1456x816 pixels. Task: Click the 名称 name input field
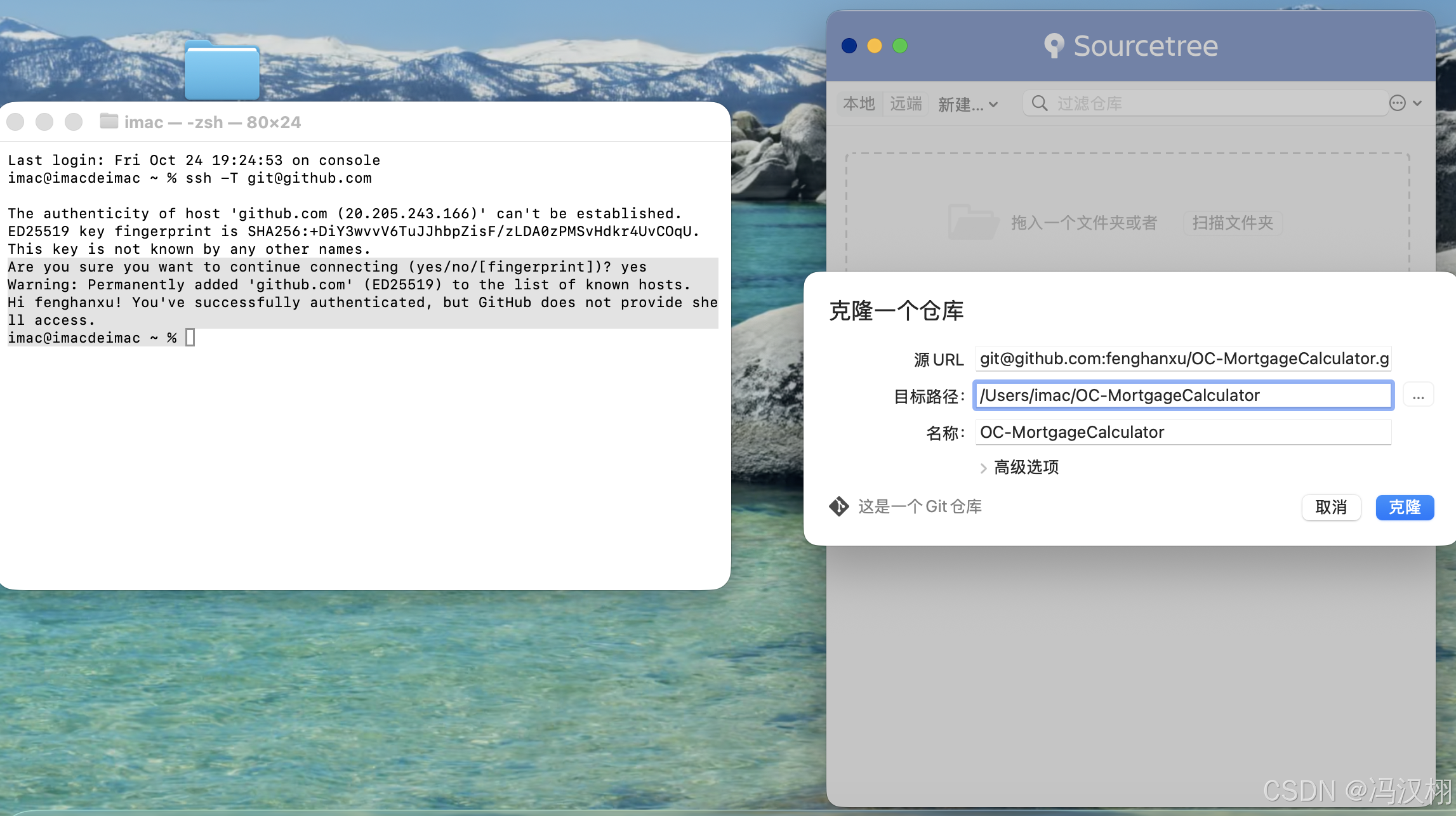pyautogui.click(x=1183, y=433)
